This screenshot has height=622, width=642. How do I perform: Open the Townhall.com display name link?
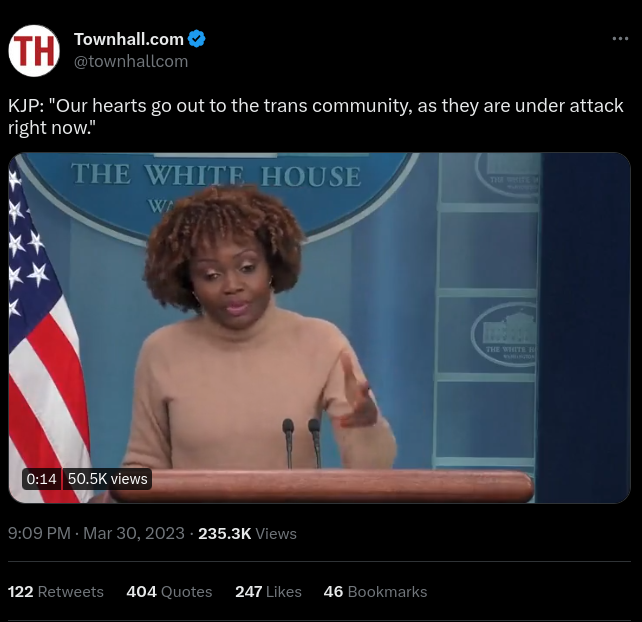pyautogui.click(x=129, y=39)
